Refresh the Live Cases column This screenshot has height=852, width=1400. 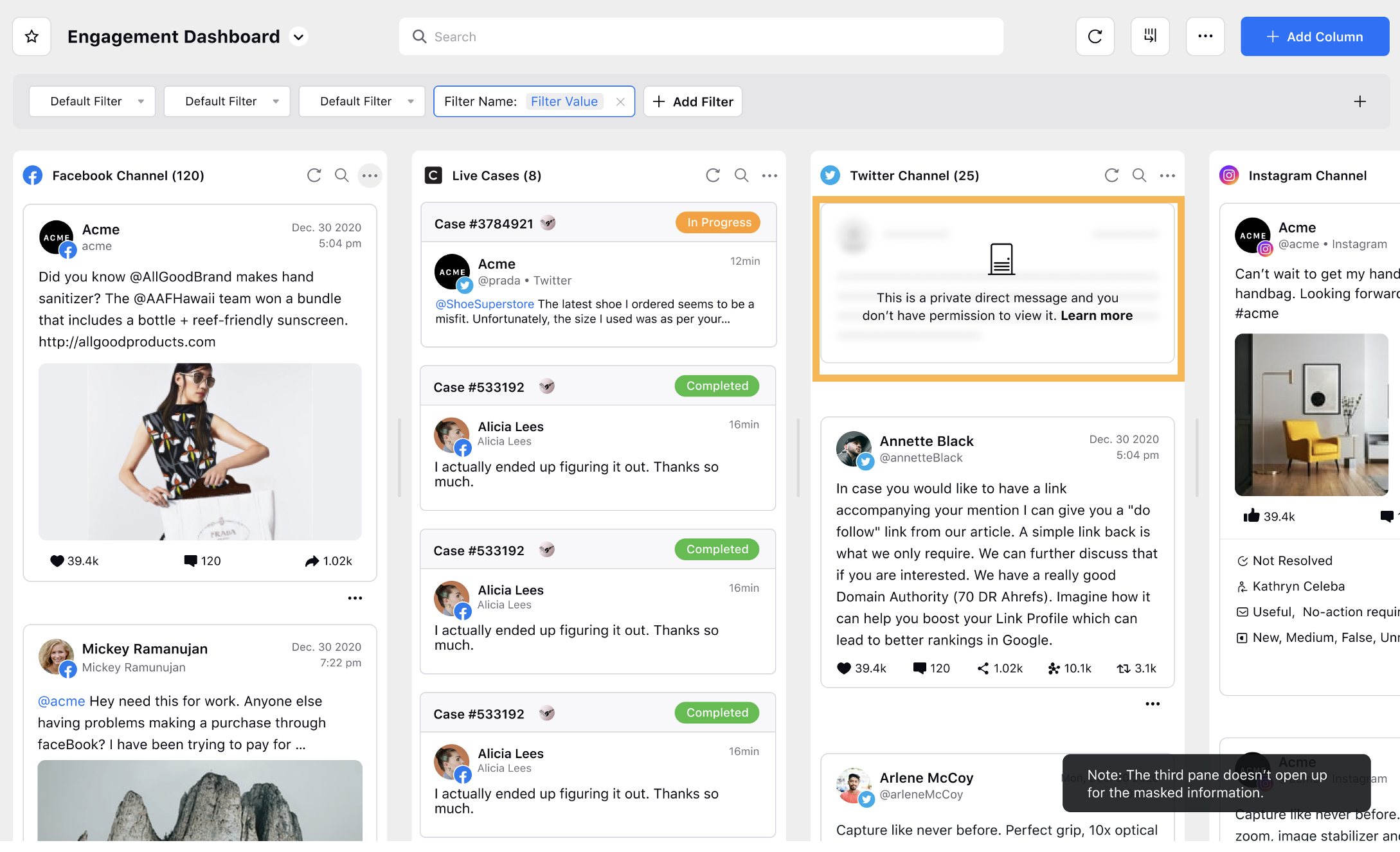[x=713, y=175]
